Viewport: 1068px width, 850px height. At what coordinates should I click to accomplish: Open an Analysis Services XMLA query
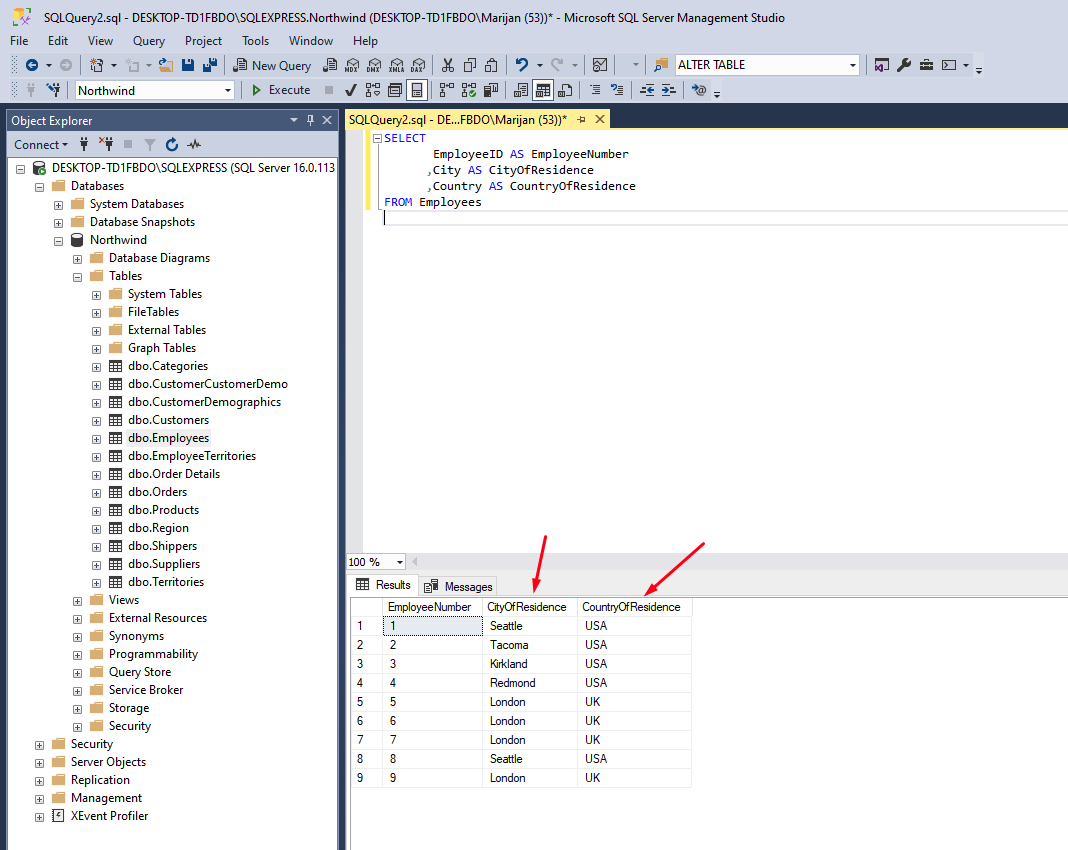point(396,65)
